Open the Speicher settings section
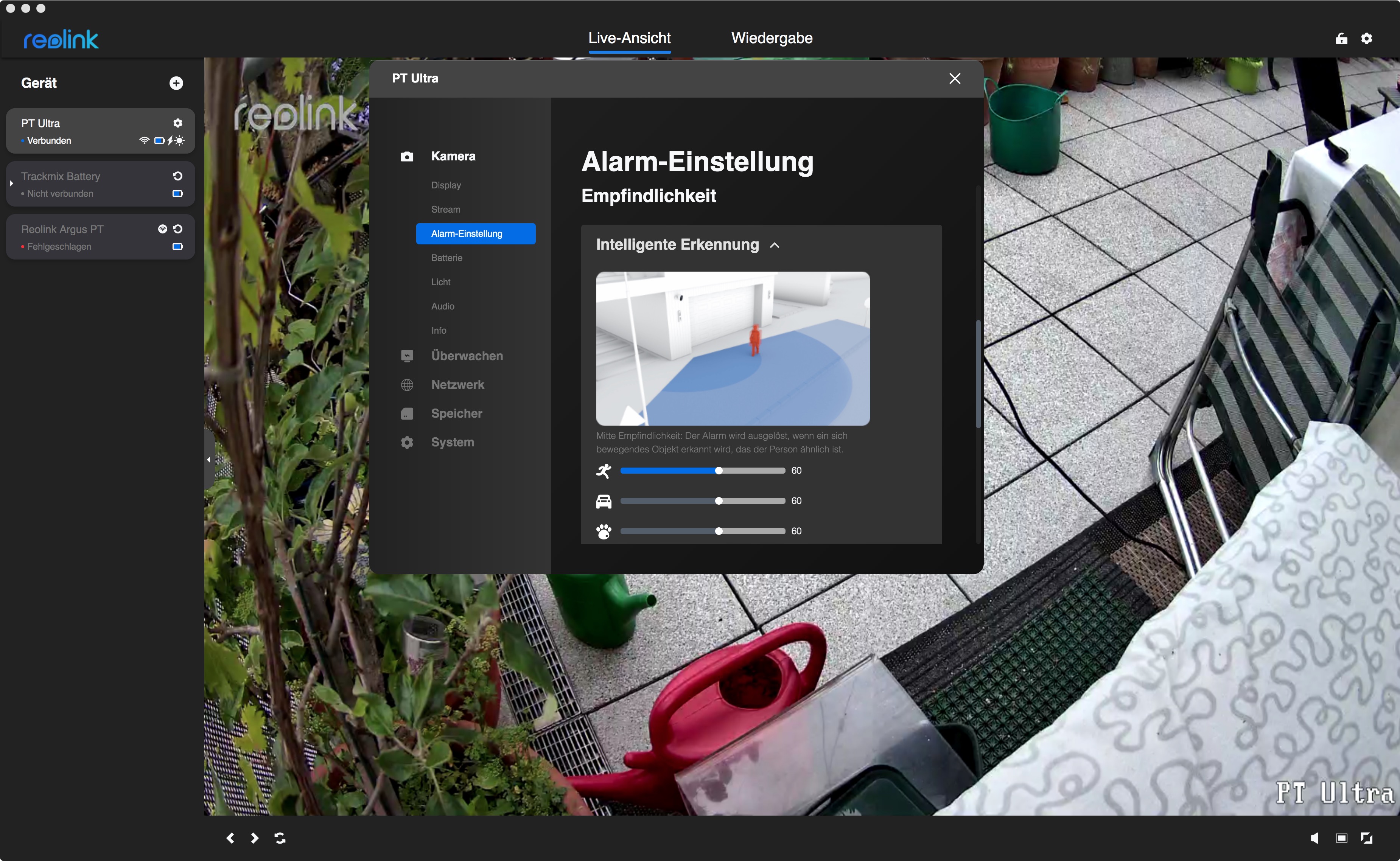Image resolution: width=1400 pixels, height=861 pixels. [456, 413]
